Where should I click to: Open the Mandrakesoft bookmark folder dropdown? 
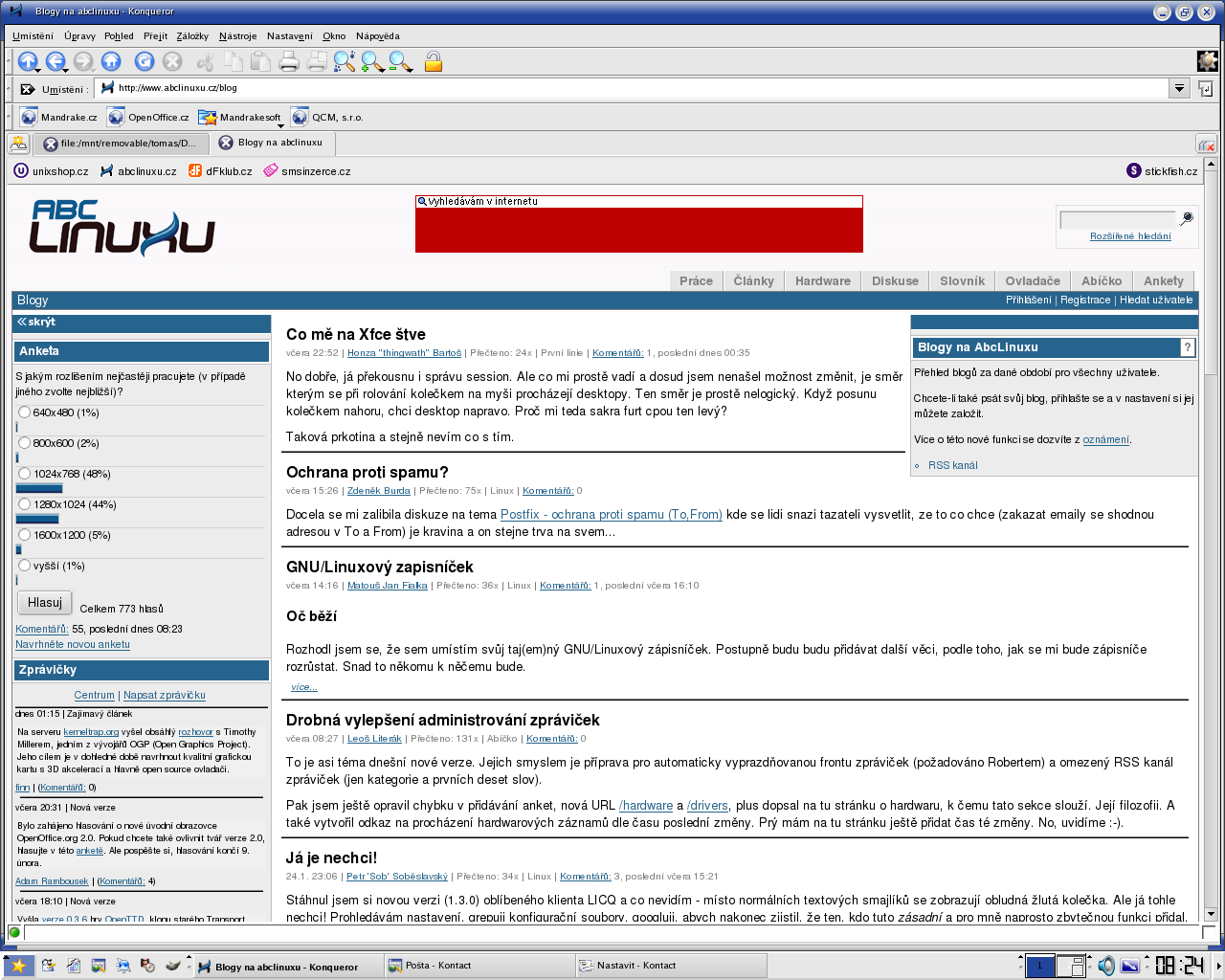coord(280,125)
